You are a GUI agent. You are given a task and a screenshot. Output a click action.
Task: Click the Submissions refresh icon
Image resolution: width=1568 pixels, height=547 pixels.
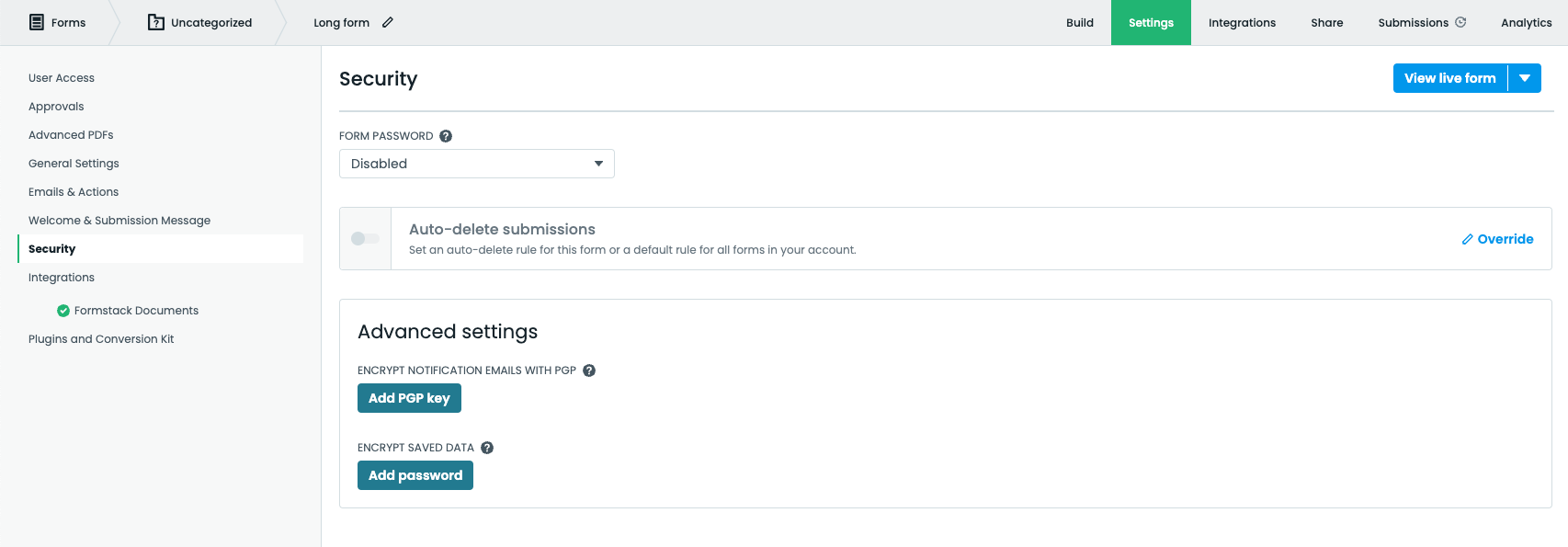click(x=1460, y=22)
